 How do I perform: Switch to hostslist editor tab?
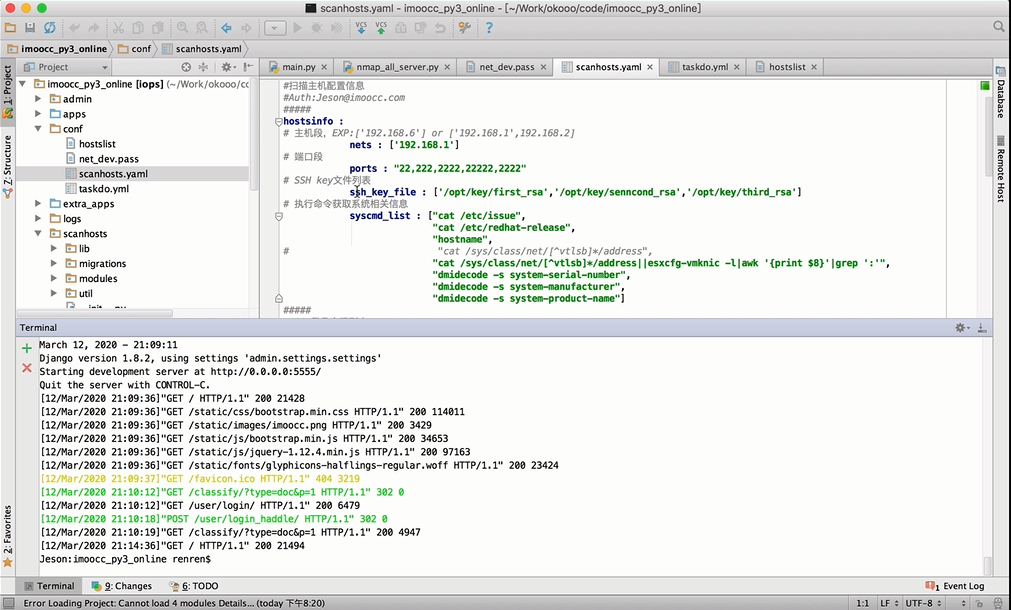coord(787,67)
